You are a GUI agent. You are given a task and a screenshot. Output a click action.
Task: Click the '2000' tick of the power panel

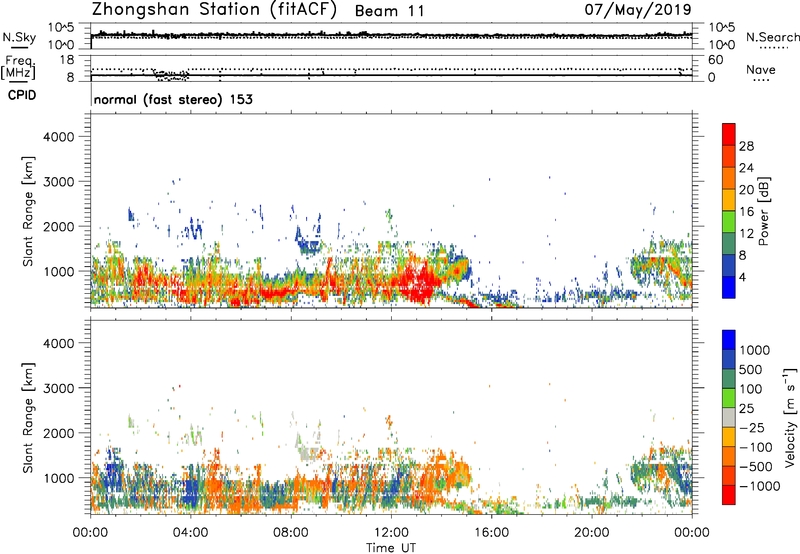pyautogui.click(x=58, y=226)
